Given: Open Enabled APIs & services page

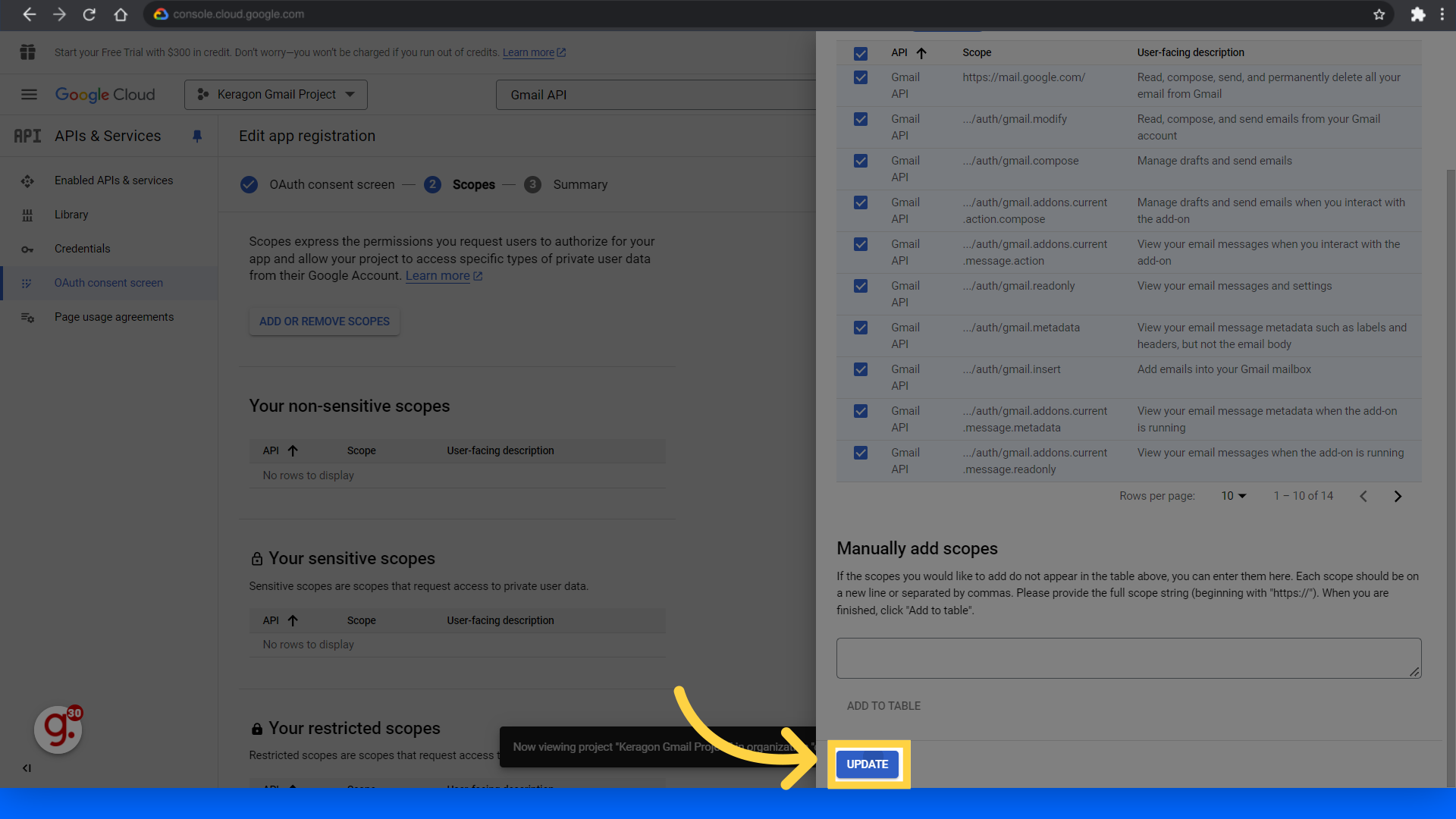Looking at the screenshot, I should point(114,180).
